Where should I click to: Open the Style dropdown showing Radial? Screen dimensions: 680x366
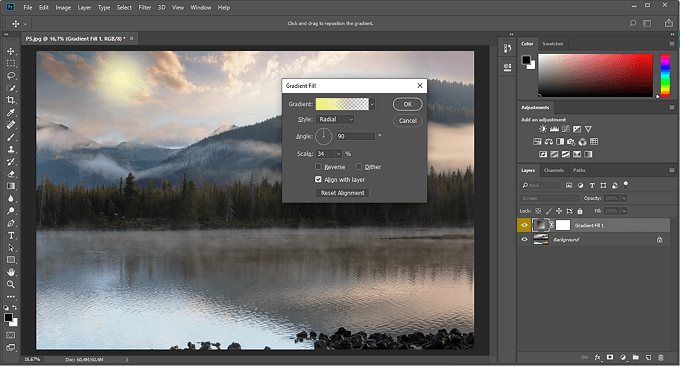tap(336, 119)
